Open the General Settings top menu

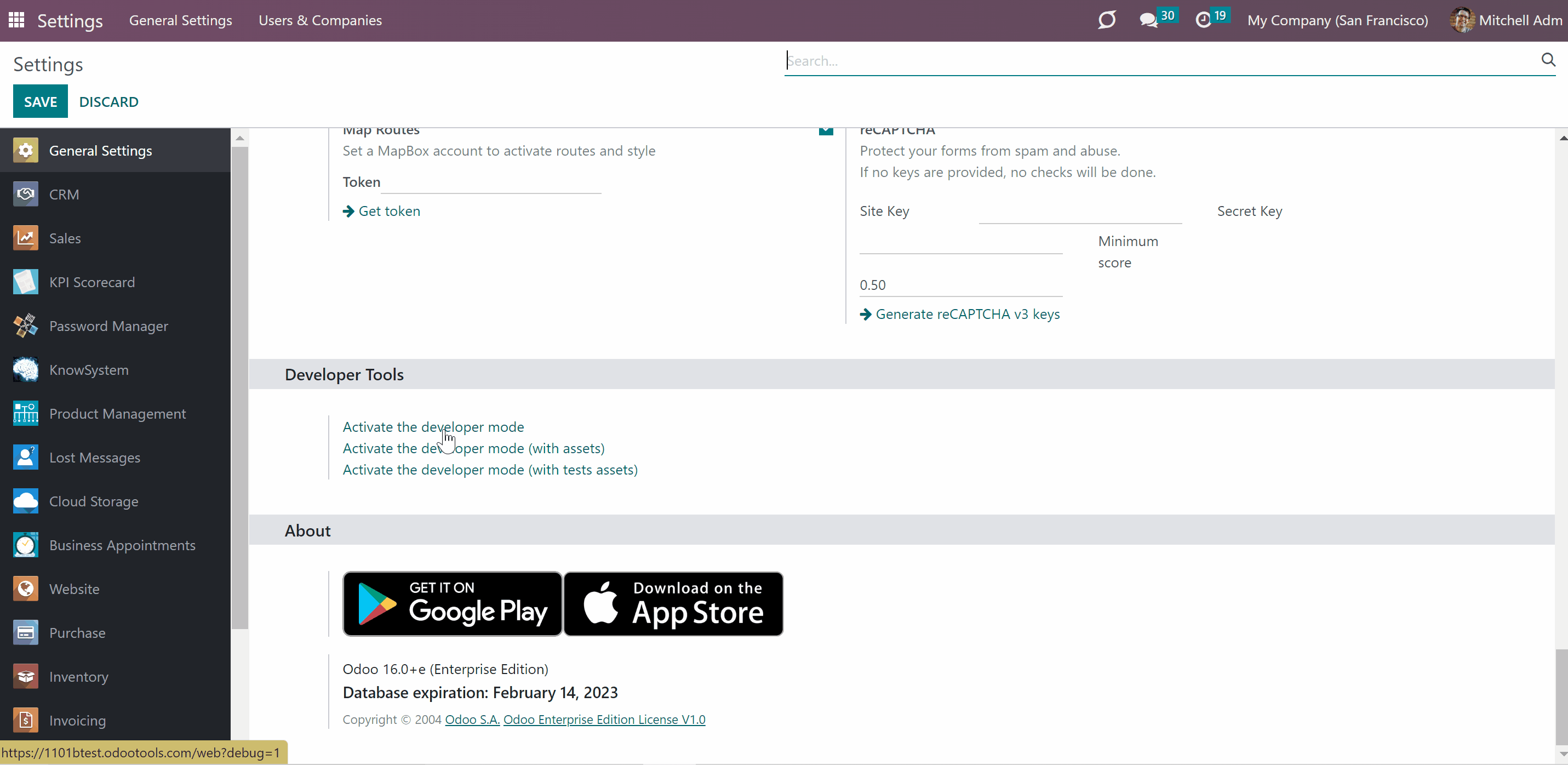(x=181, y=20)
